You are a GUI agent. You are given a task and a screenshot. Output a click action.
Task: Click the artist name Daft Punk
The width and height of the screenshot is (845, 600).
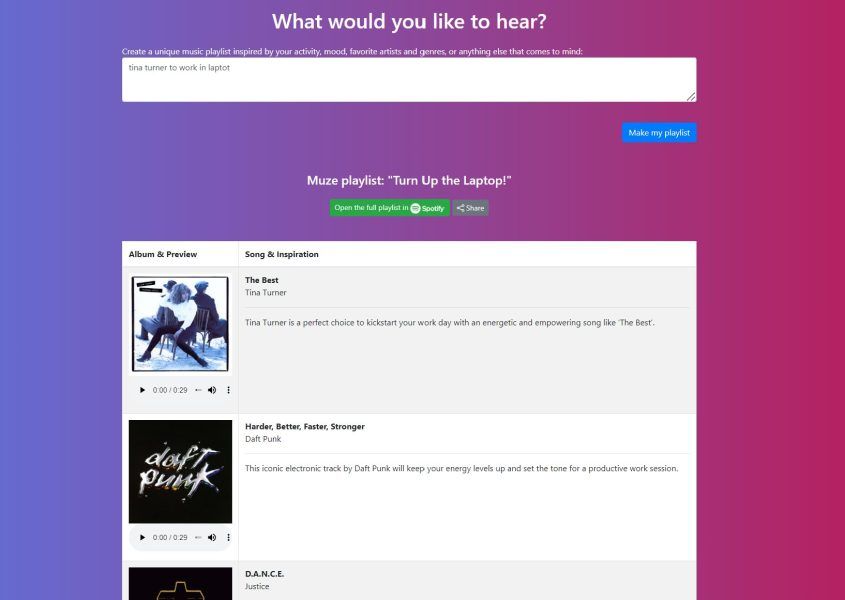coord(263,439)
